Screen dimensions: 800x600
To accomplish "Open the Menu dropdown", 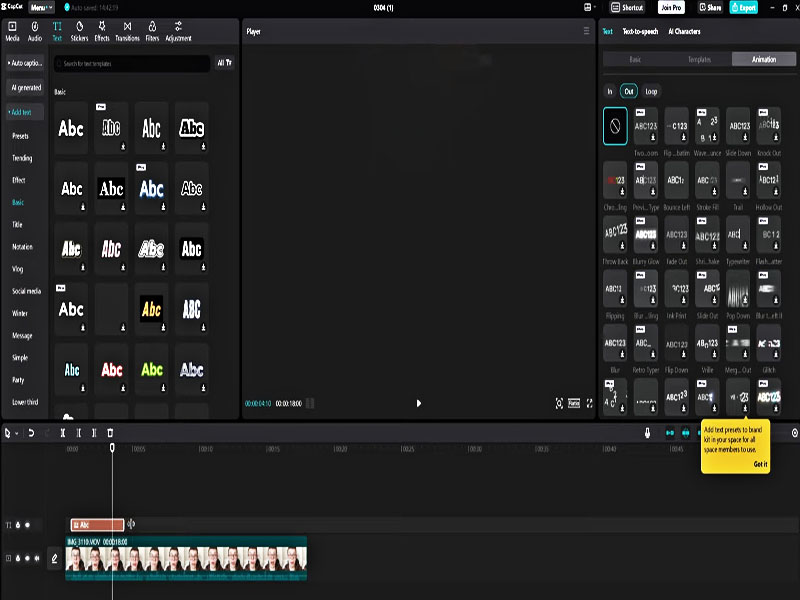I will tap(42, 7).
